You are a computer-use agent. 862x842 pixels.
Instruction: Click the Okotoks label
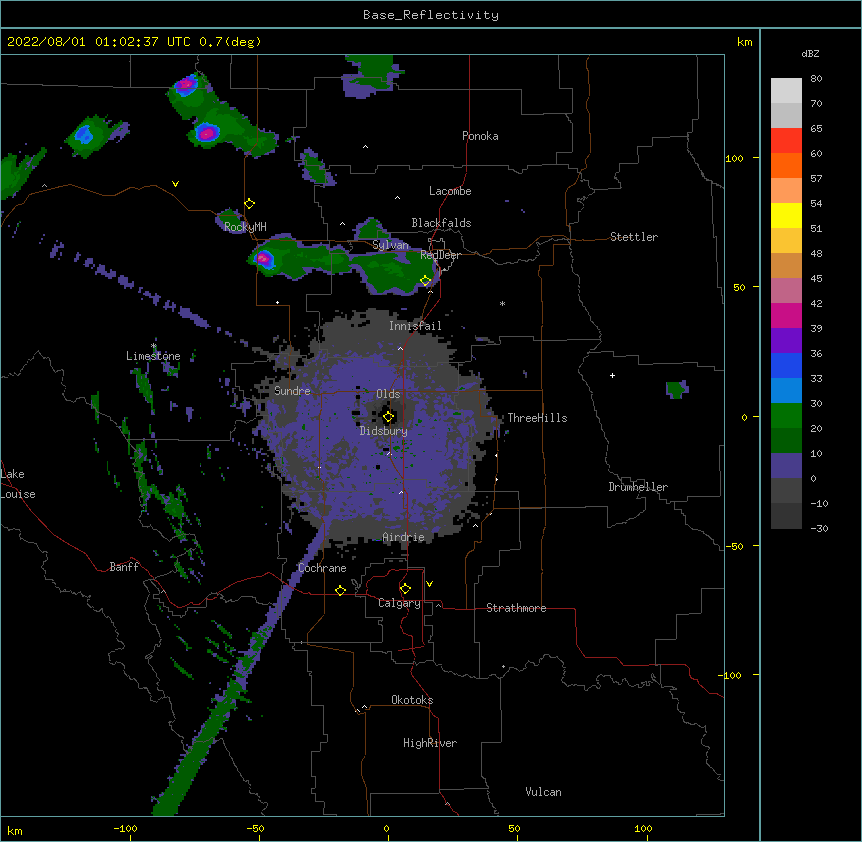[x=412, y=700]
